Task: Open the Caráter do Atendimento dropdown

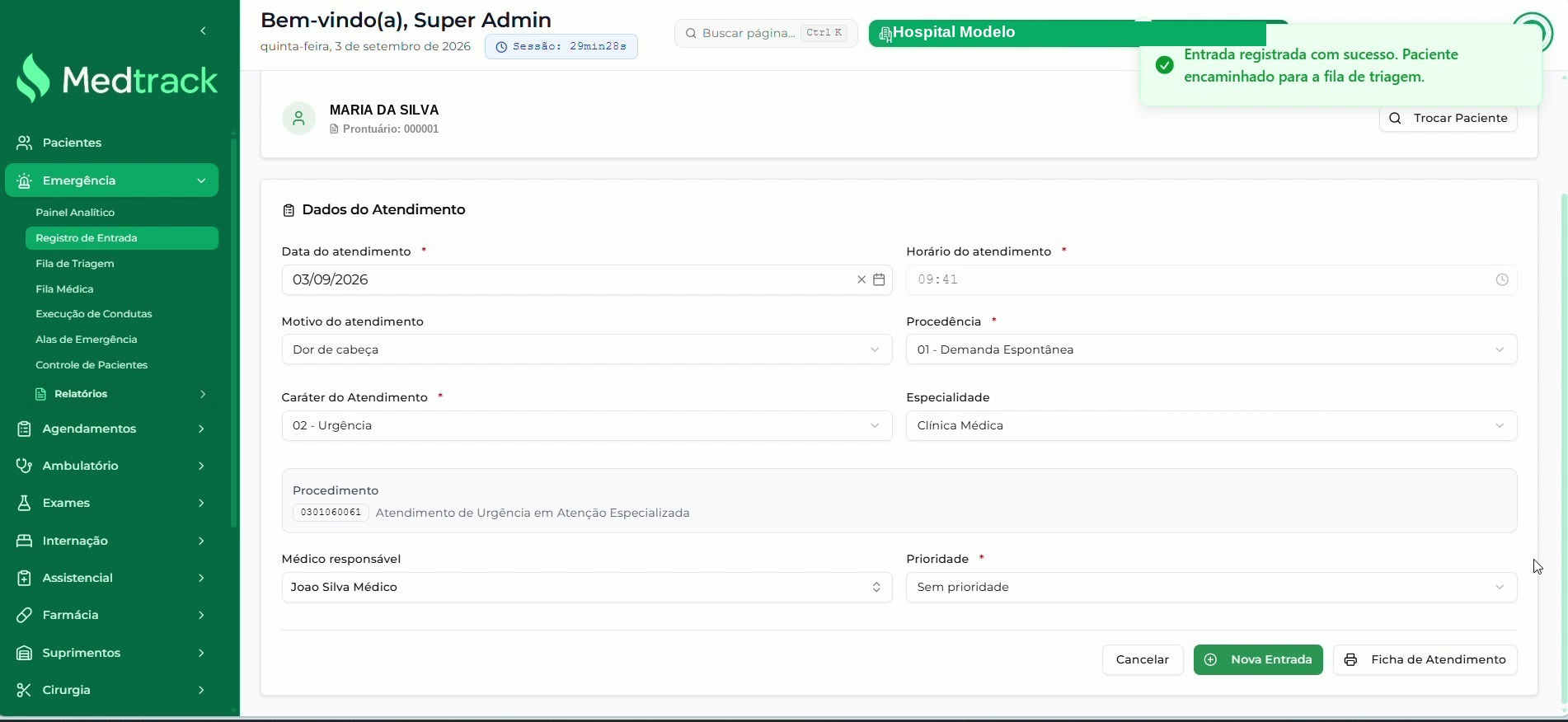Action: click(587, 425)
